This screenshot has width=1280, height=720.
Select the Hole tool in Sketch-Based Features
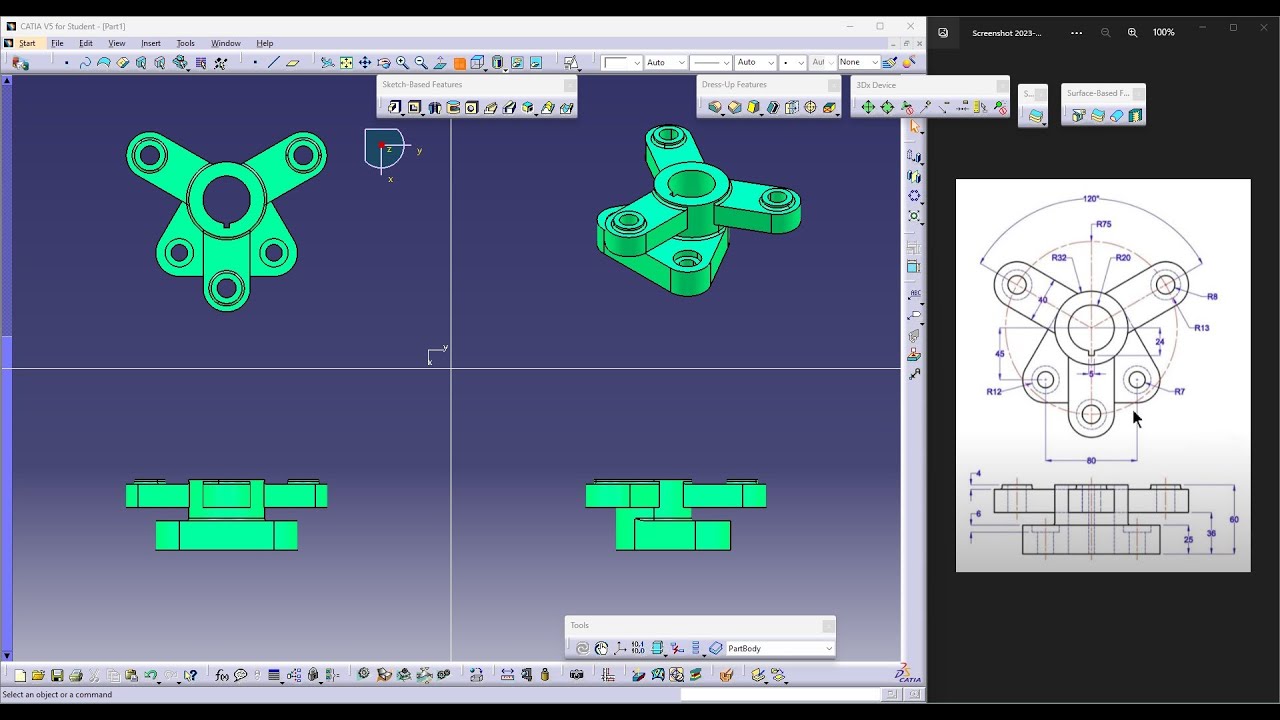pyautogui.click(x=471, y=107)
